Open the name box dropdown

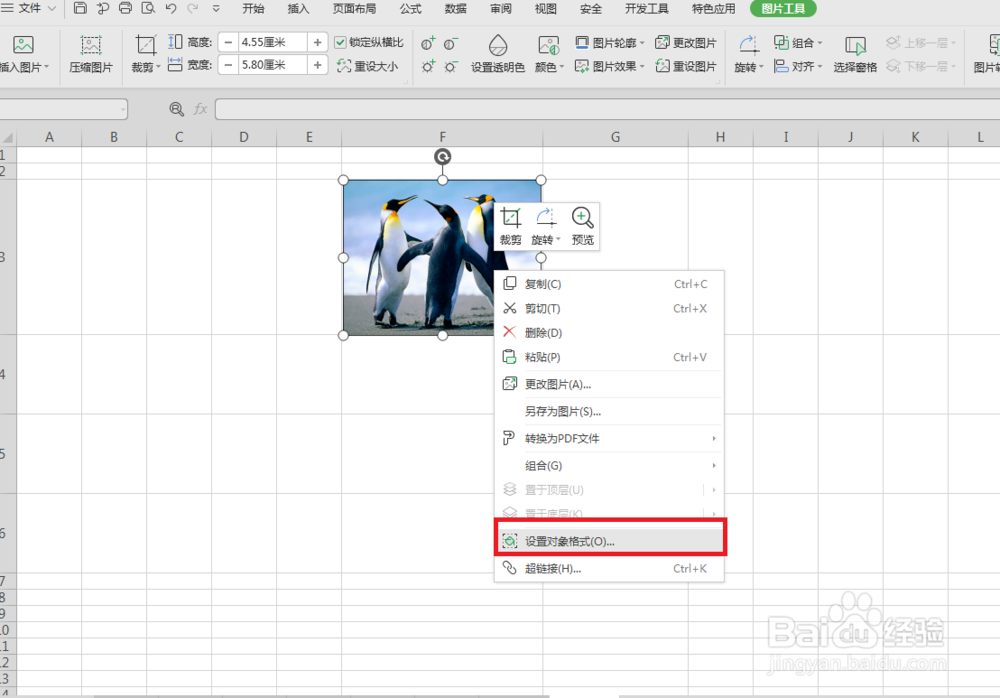coord(122,109)
